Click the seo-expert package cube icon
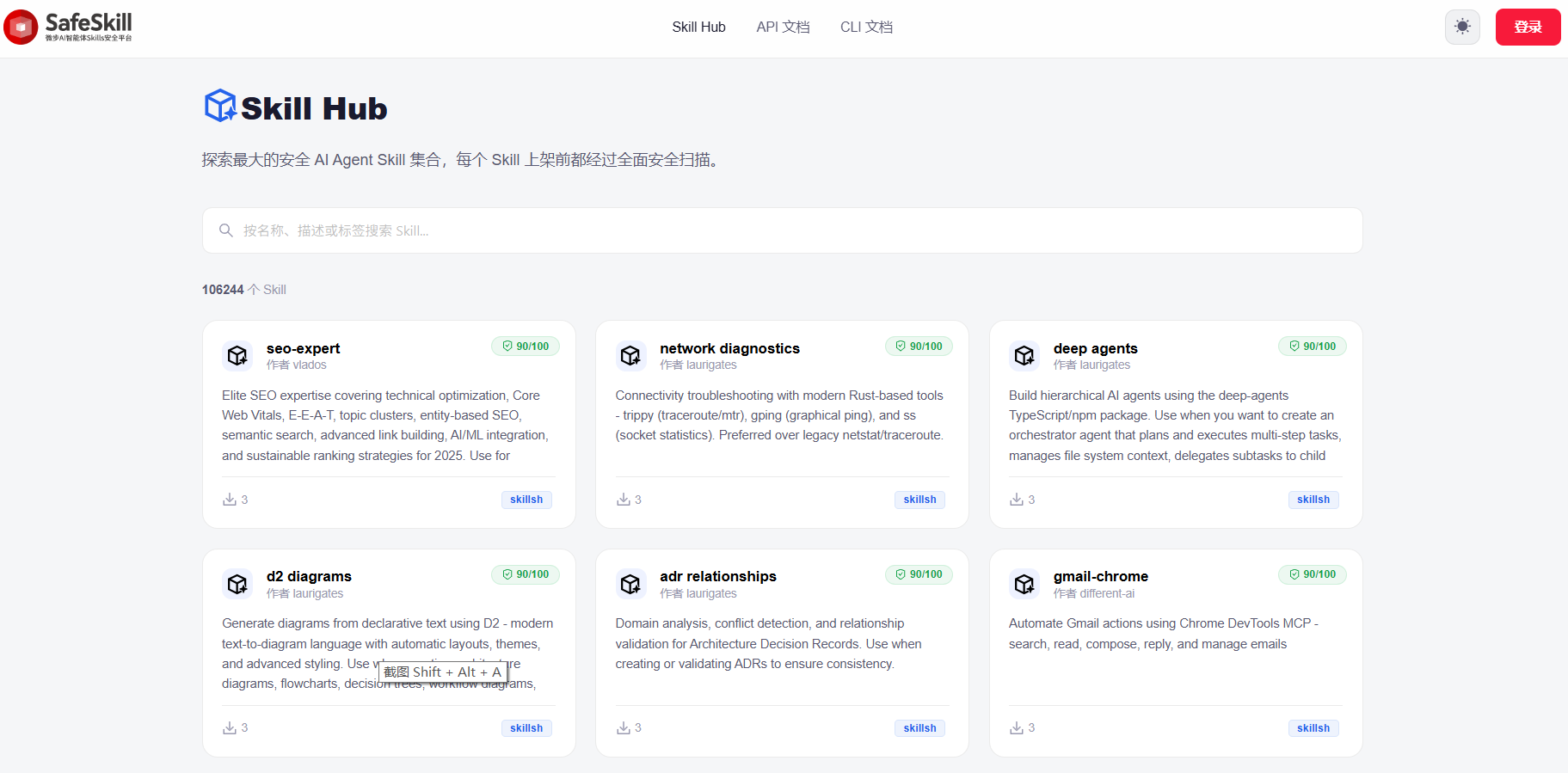Image resolution: width=1568 pixels, height=773 pixels. pyautogui.click(x=237, y=355)
